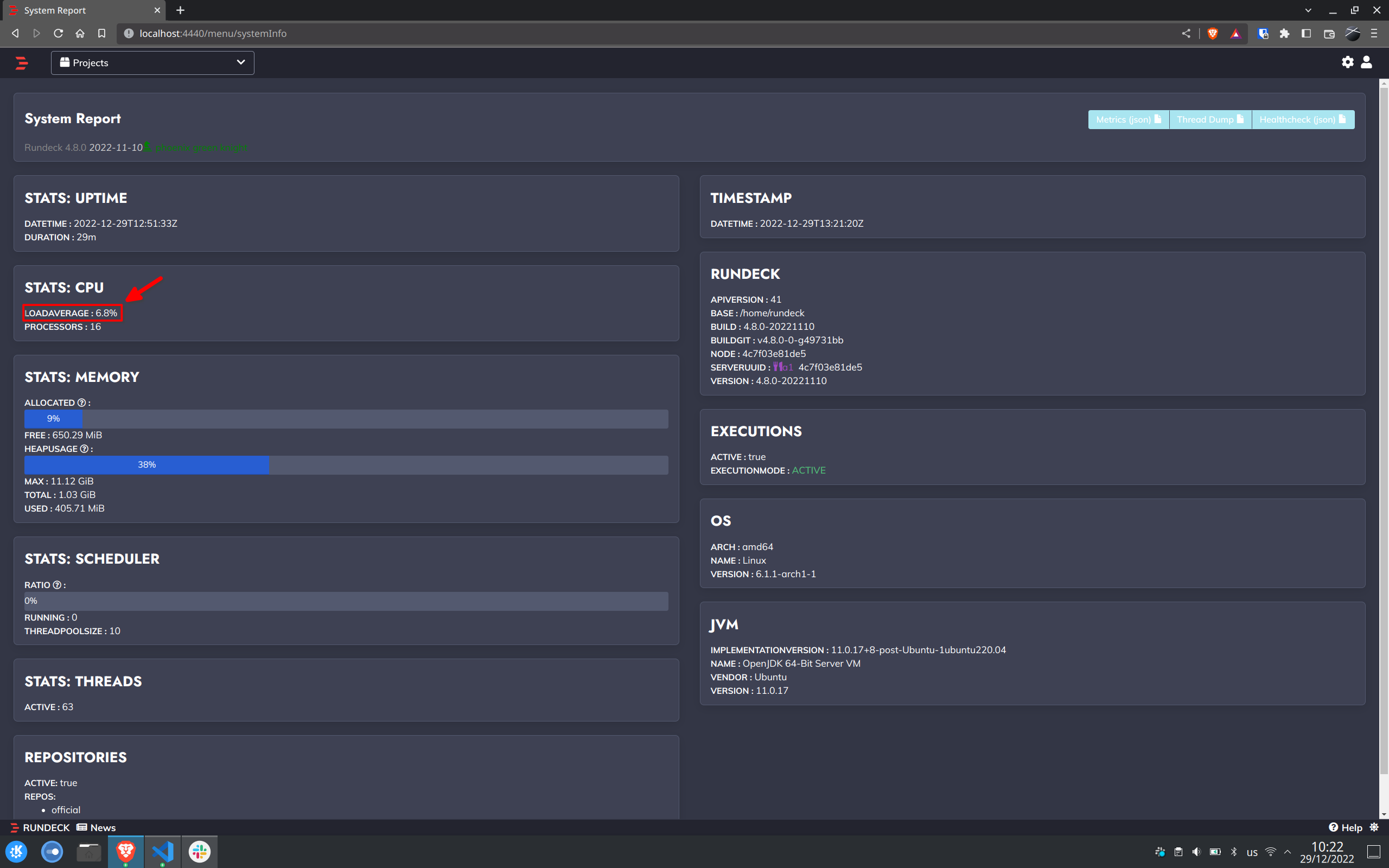Click the Thread Dump button
This screenshot has width=1389, height=868.
1210,119
